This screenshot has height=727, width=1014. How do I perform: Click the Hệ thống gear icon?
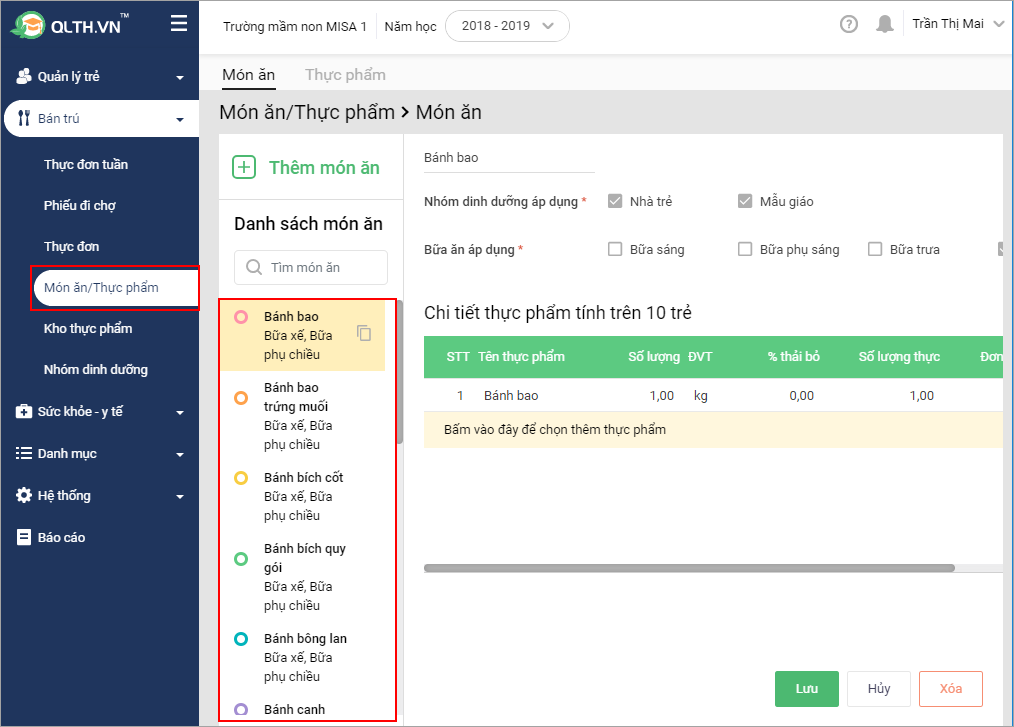pos(24,495)
